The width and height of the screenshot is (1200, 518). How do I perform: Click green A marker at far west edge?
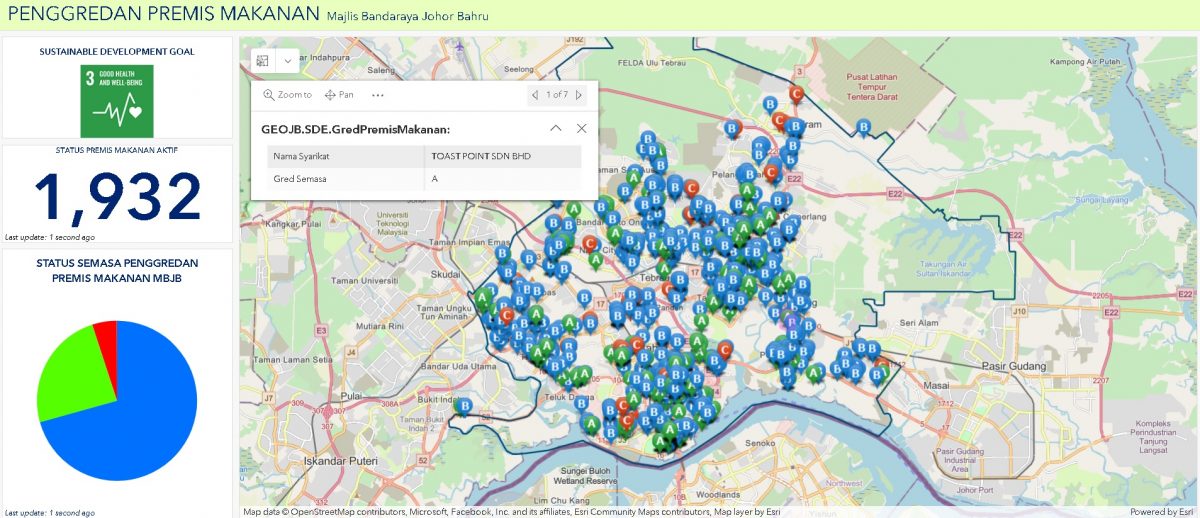click(483, 298)
